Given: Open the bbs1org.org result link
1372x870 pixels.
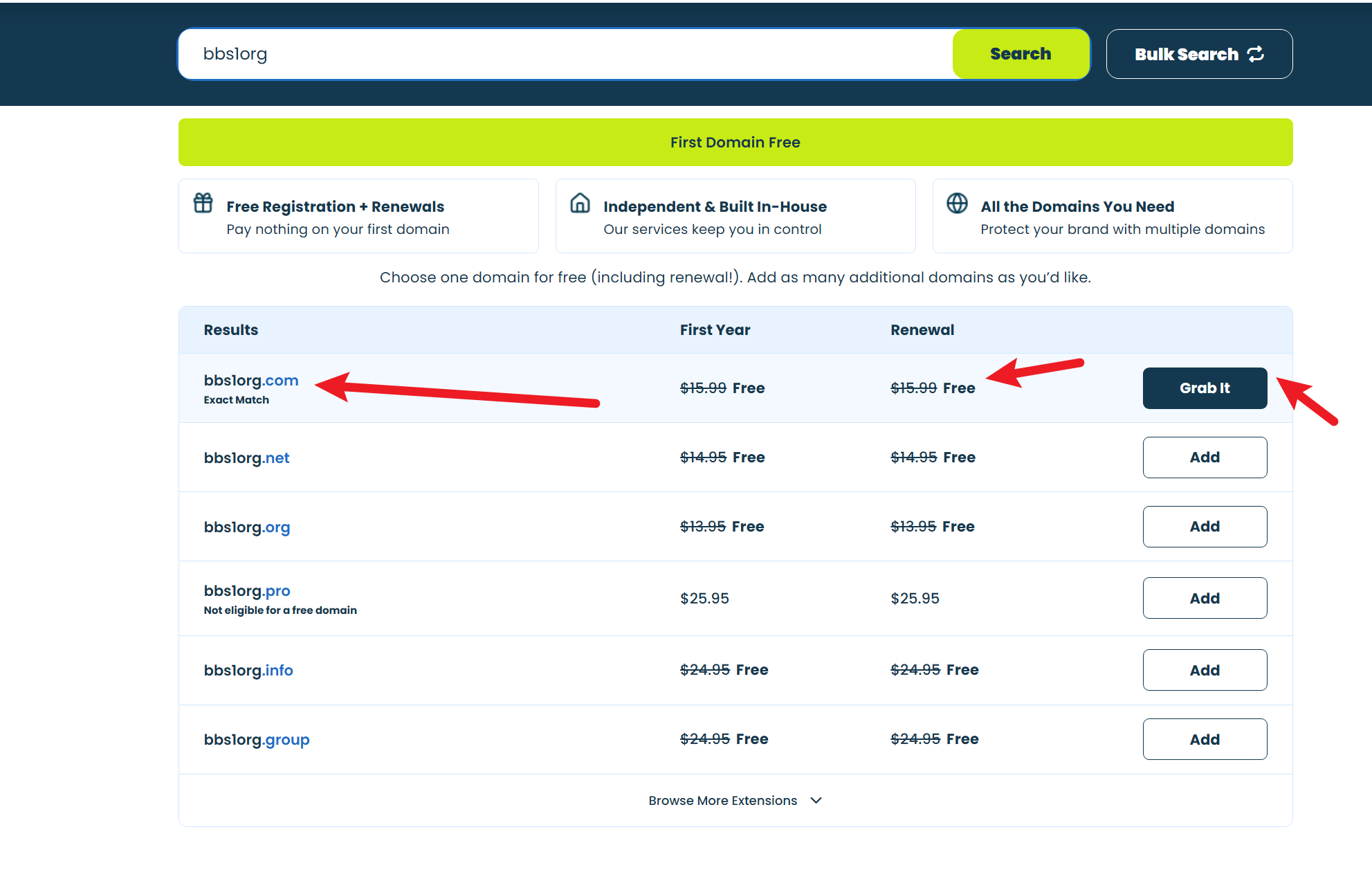Looking at the screenshot, I should [247, 527].
